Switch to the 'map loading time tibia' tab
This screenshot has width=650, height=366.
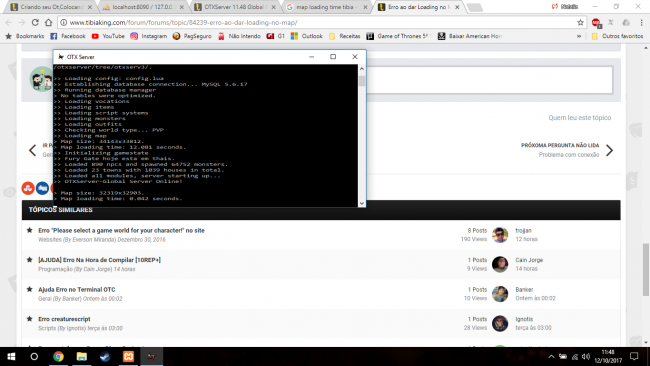[327, 7]
